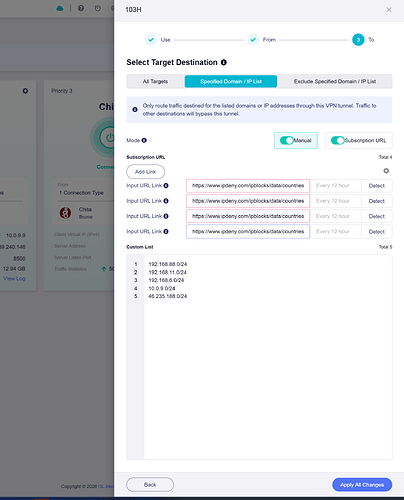Click Apply All Changes button

[362, 485]
